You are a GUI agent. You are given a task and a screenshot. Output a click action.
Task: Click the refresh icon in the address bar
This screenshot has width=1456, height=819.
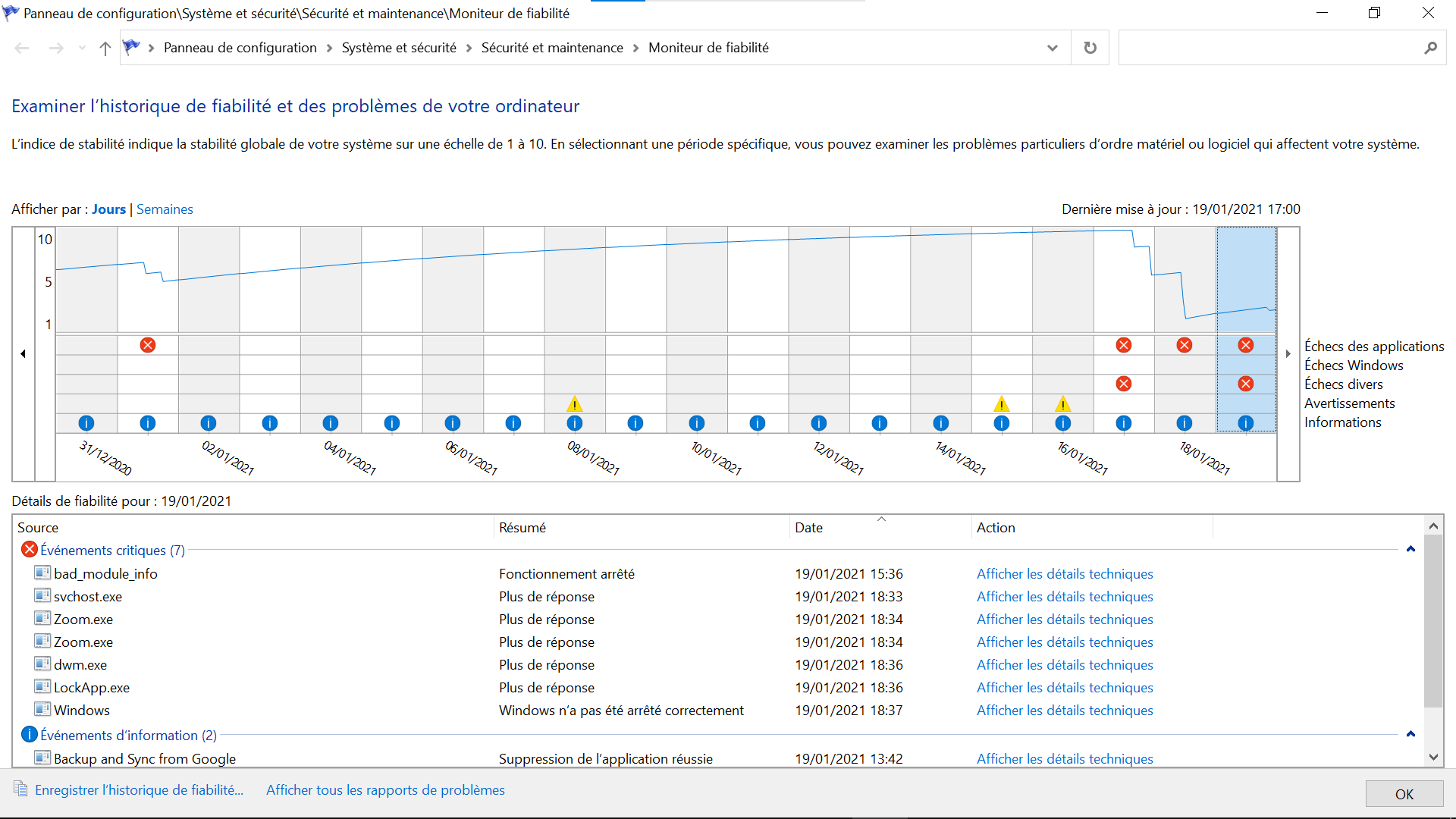(1090, 48)
